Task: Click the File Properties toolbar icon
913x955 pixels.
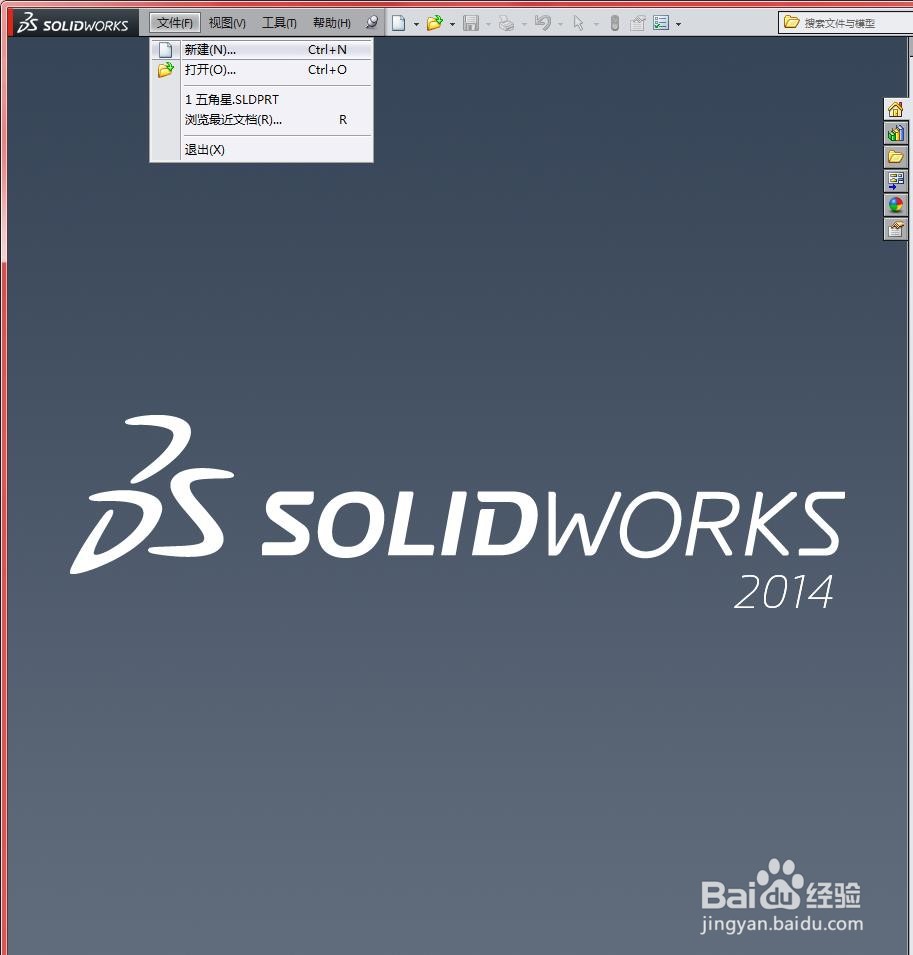Action: (x=638, y=23)
